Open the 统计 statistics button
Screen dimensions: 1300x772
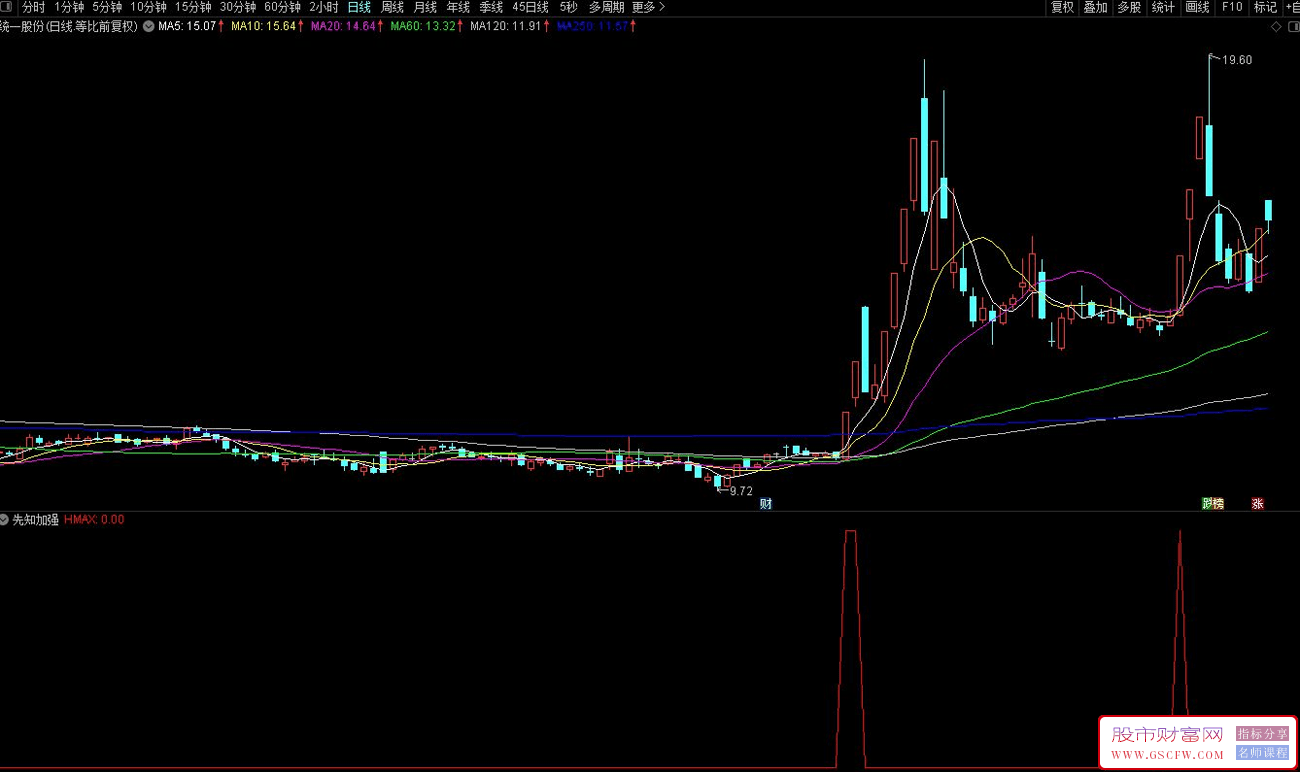coord(1163,7)
